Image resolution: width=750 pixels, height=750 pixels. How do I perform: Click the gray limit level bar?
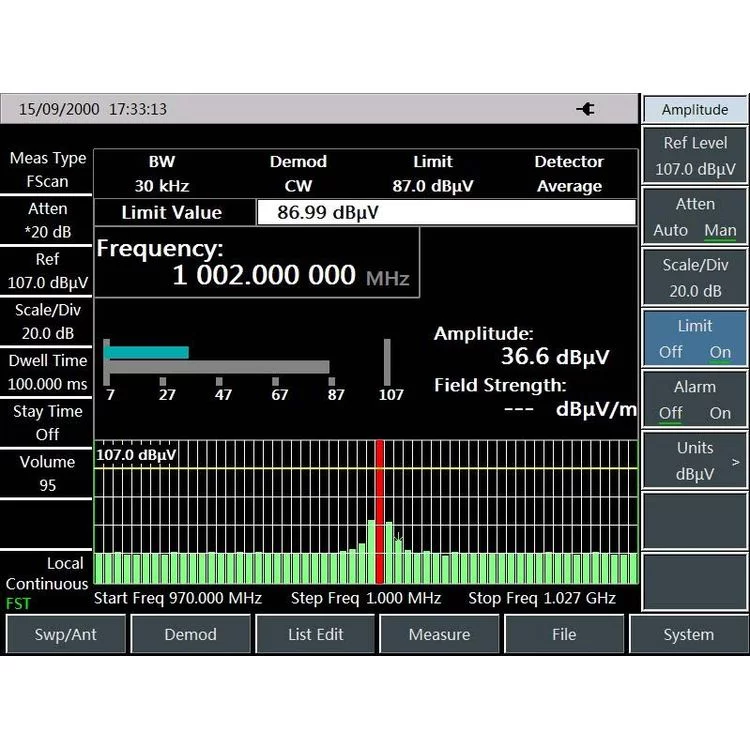point(217,367)
